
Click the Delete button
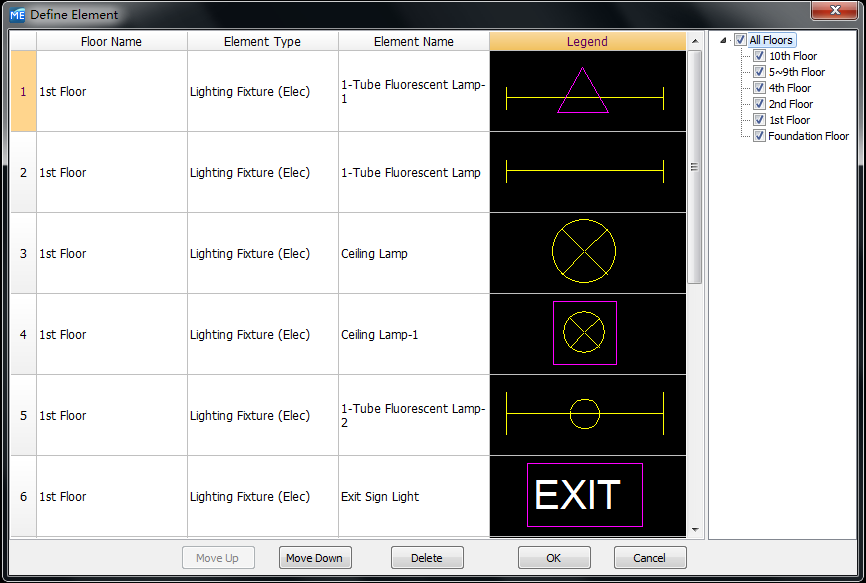pyautogui.click(x=427, y=558)
